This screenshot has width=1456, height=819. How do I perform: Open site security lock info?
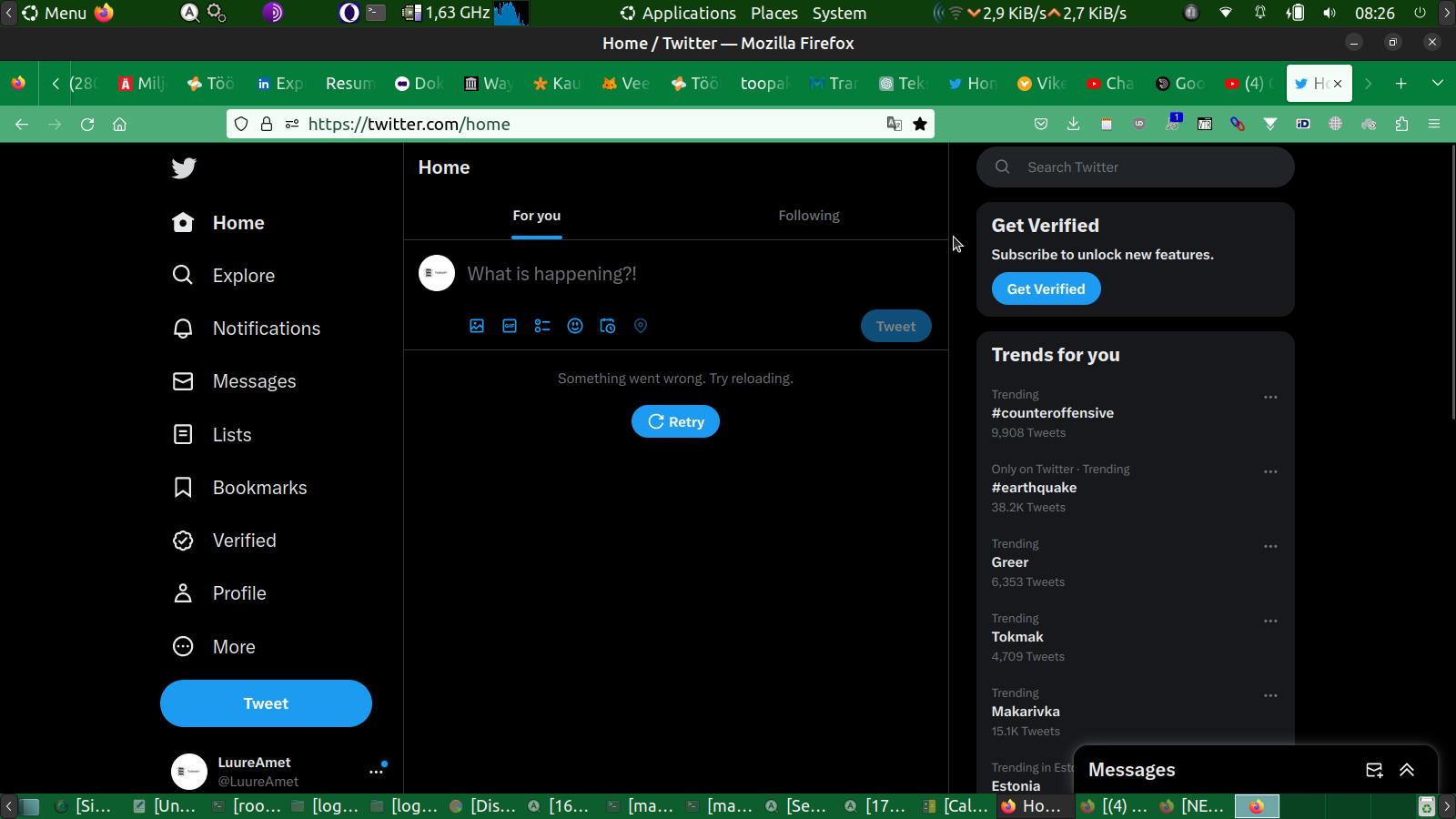click(267, 124)
